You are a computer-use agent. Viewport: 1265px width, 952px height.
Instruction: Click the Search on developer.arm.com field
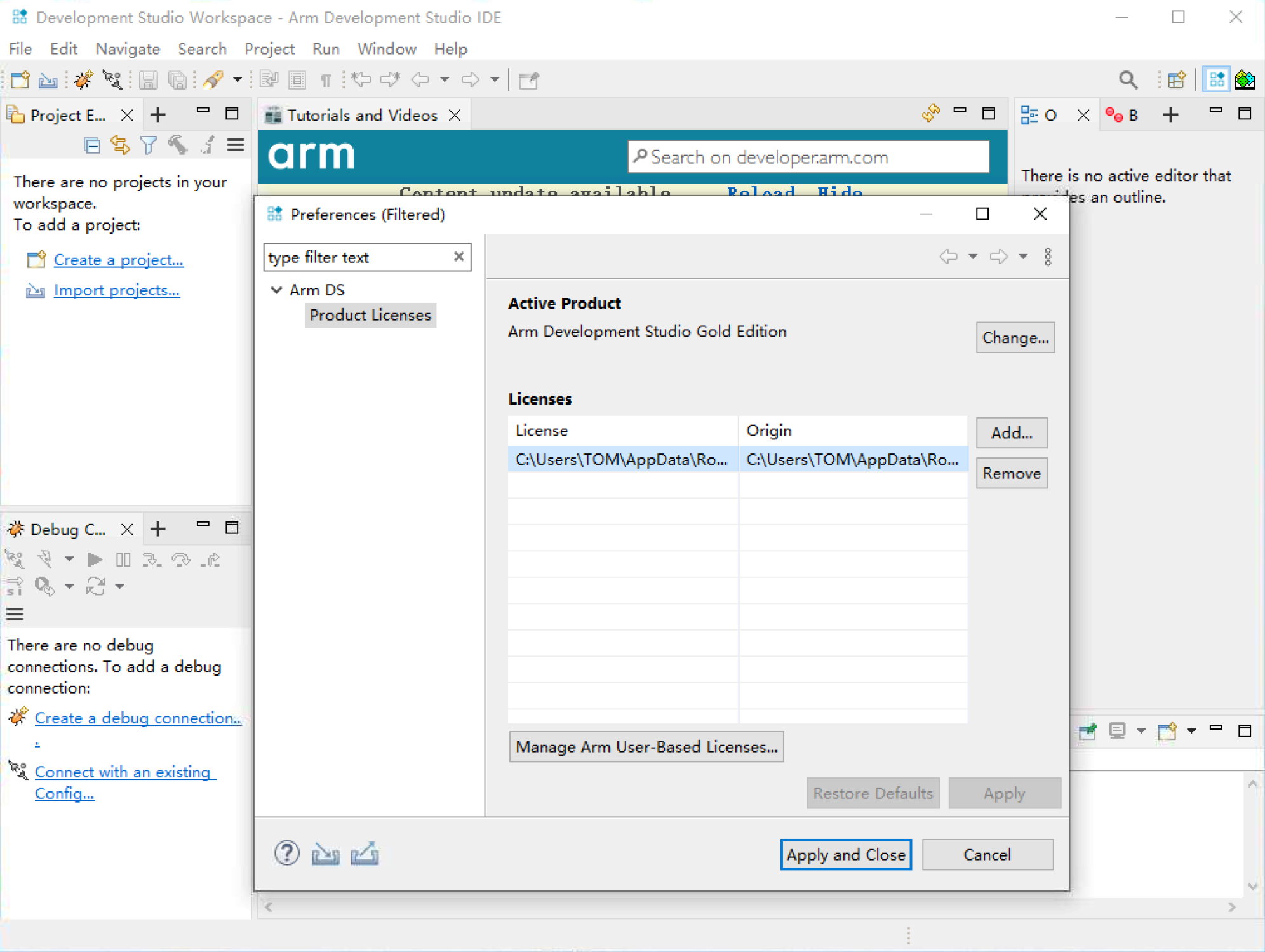pos(808,157)
